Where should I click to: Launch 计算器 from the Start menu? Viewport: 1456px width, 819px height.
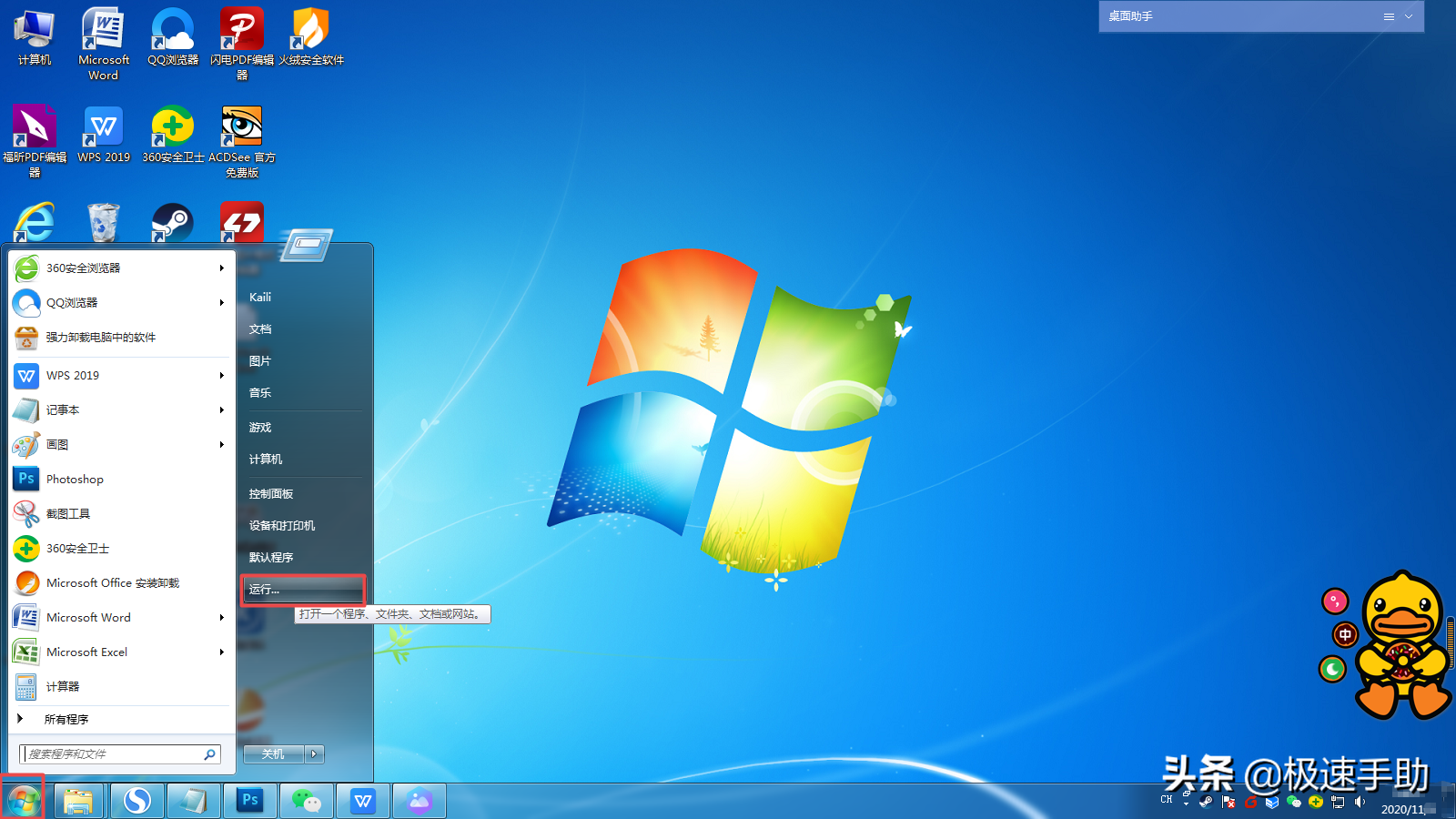pos(121,686)
